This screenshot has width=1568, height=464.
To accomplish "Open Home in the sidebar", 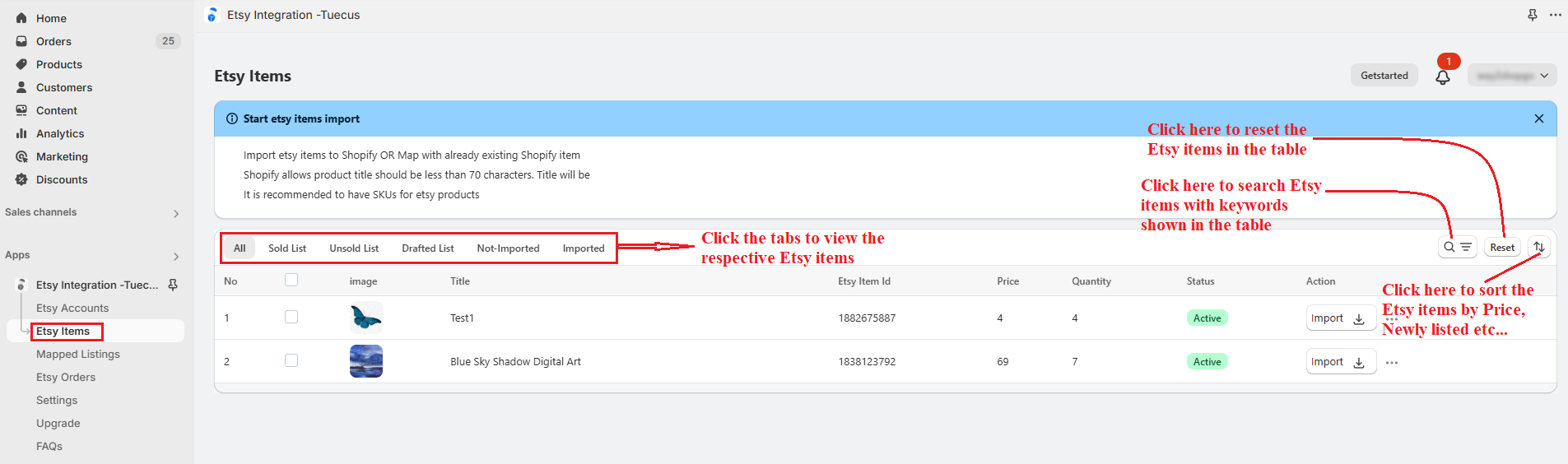I will (51, 18).
